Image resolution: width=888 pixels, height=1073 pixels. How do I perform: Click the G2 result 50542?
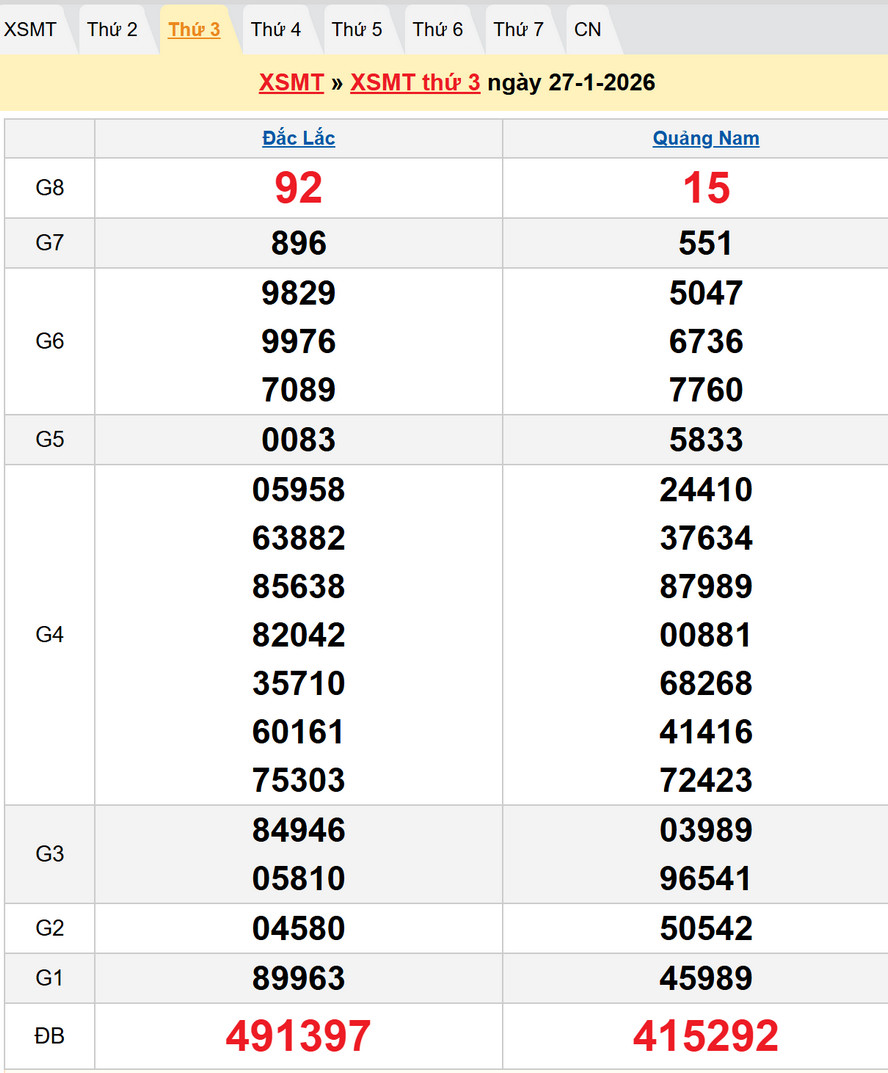[x=706, y=928]
